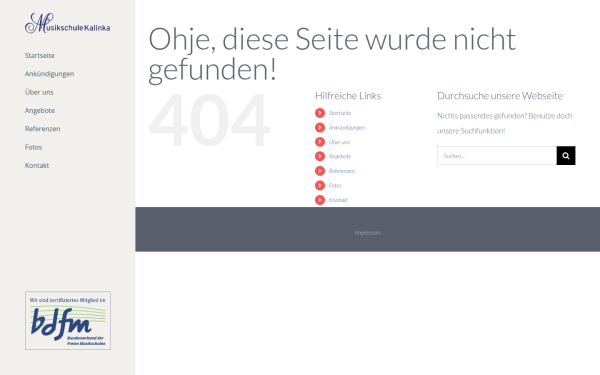Click the black magnifier search button
This screenshot has height=375, width=600.
point(566,156)
